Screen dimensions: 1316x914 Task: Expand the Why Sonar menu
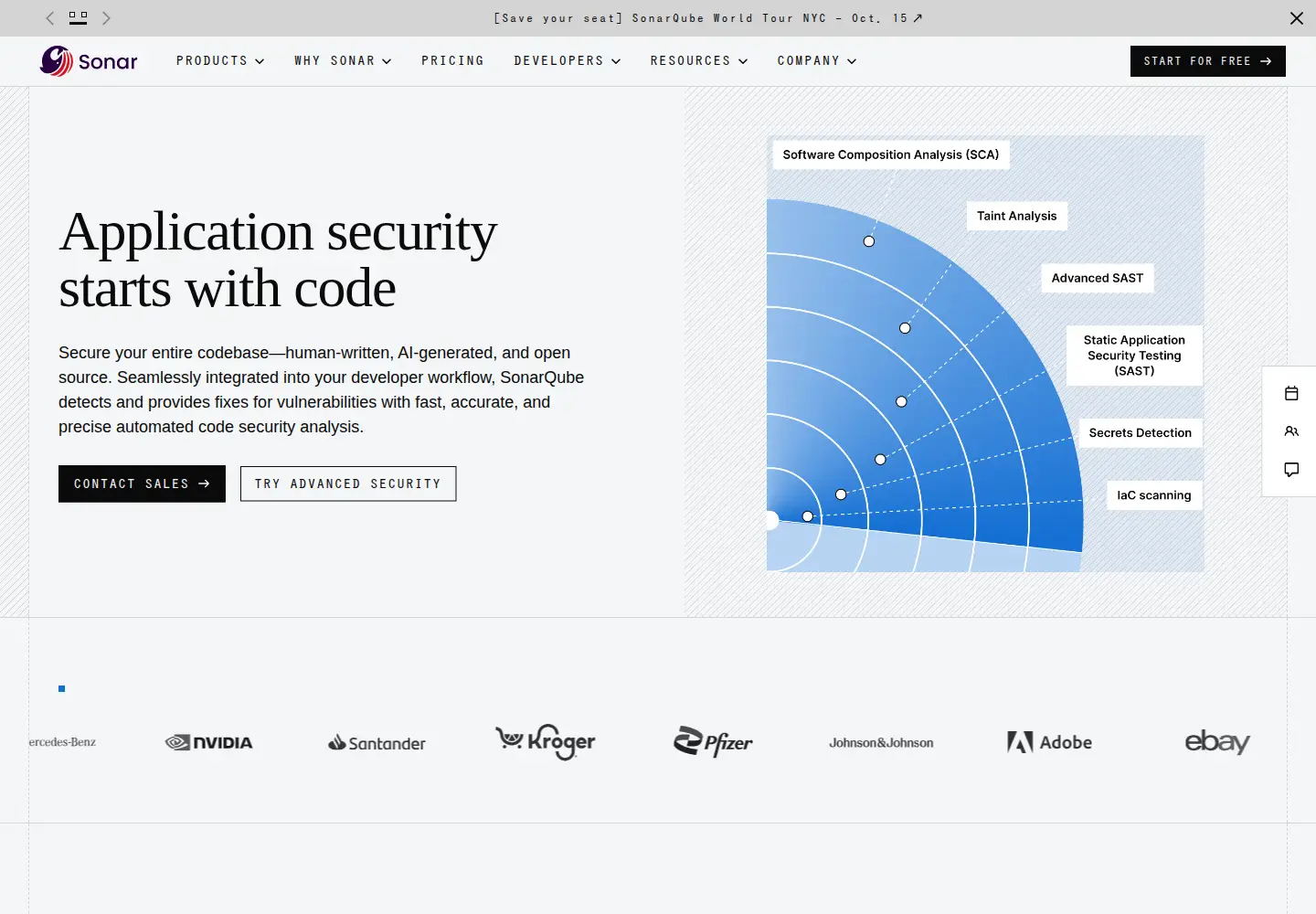343,61
